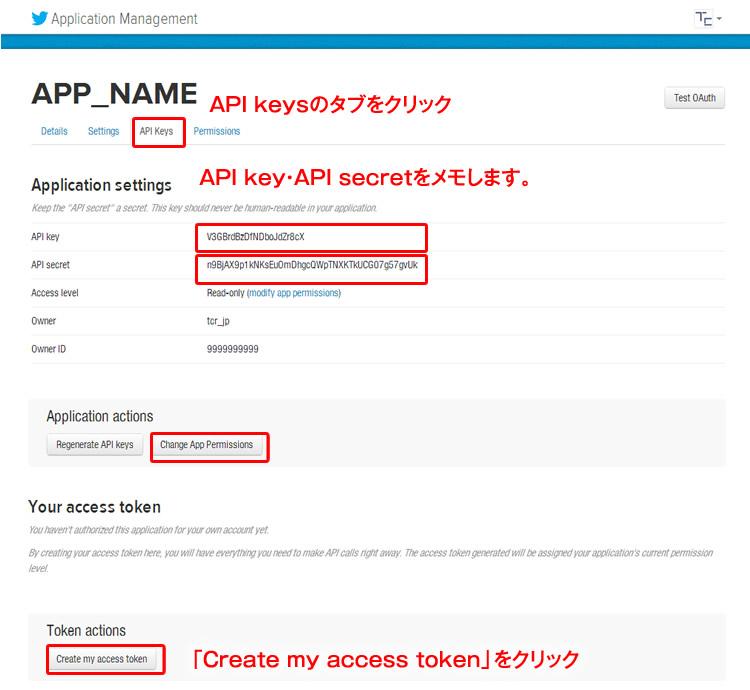750x690 pixels.
Task: Click the API secret row label
Action: point(51,265)
